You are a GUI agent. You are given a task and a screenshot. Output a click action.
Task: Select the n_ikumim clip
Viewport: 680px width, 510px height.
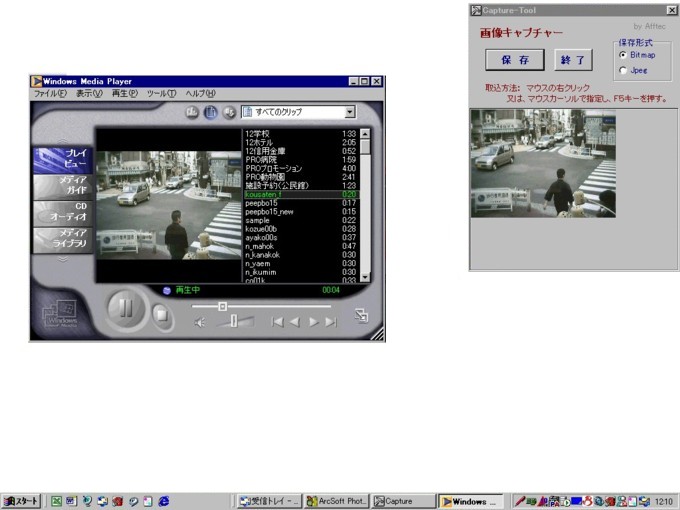(x=300, y=273)
